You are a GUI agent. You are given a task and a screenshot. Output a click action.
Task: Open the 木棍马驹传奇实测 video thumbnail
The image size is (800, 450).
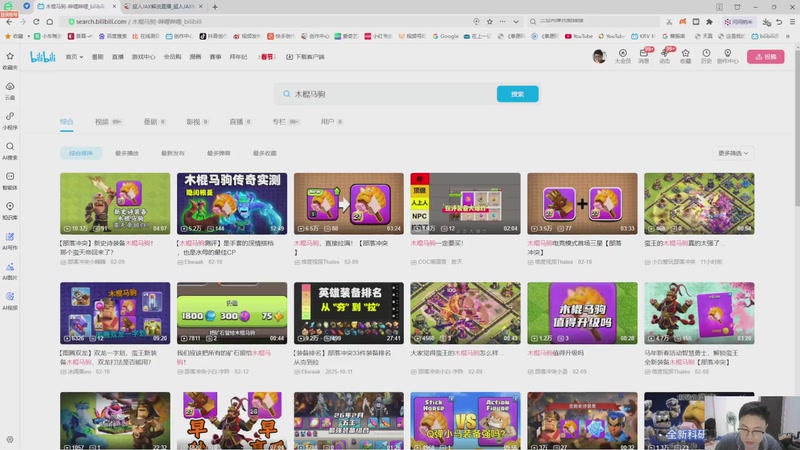pos(232,204)
